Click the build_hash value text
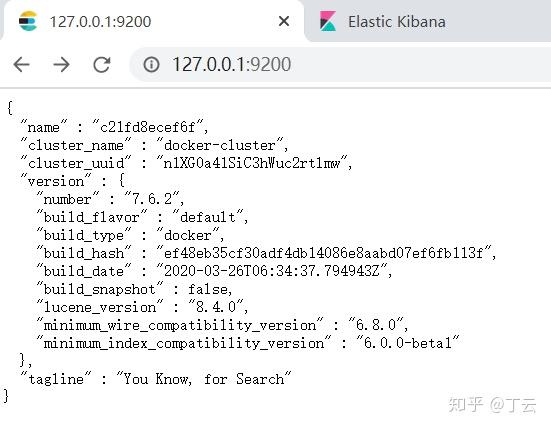551x428 pixels. coord(324,253)
